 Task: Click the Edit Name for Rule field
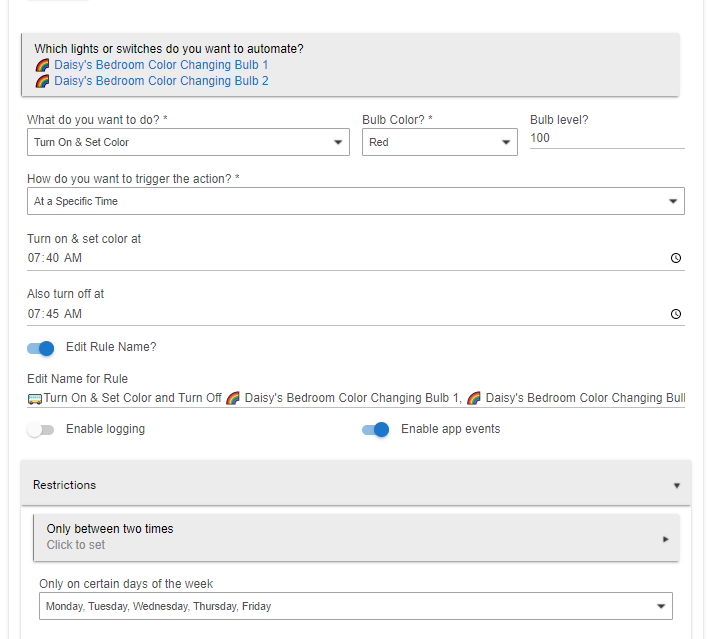click(x=355, y=398)
